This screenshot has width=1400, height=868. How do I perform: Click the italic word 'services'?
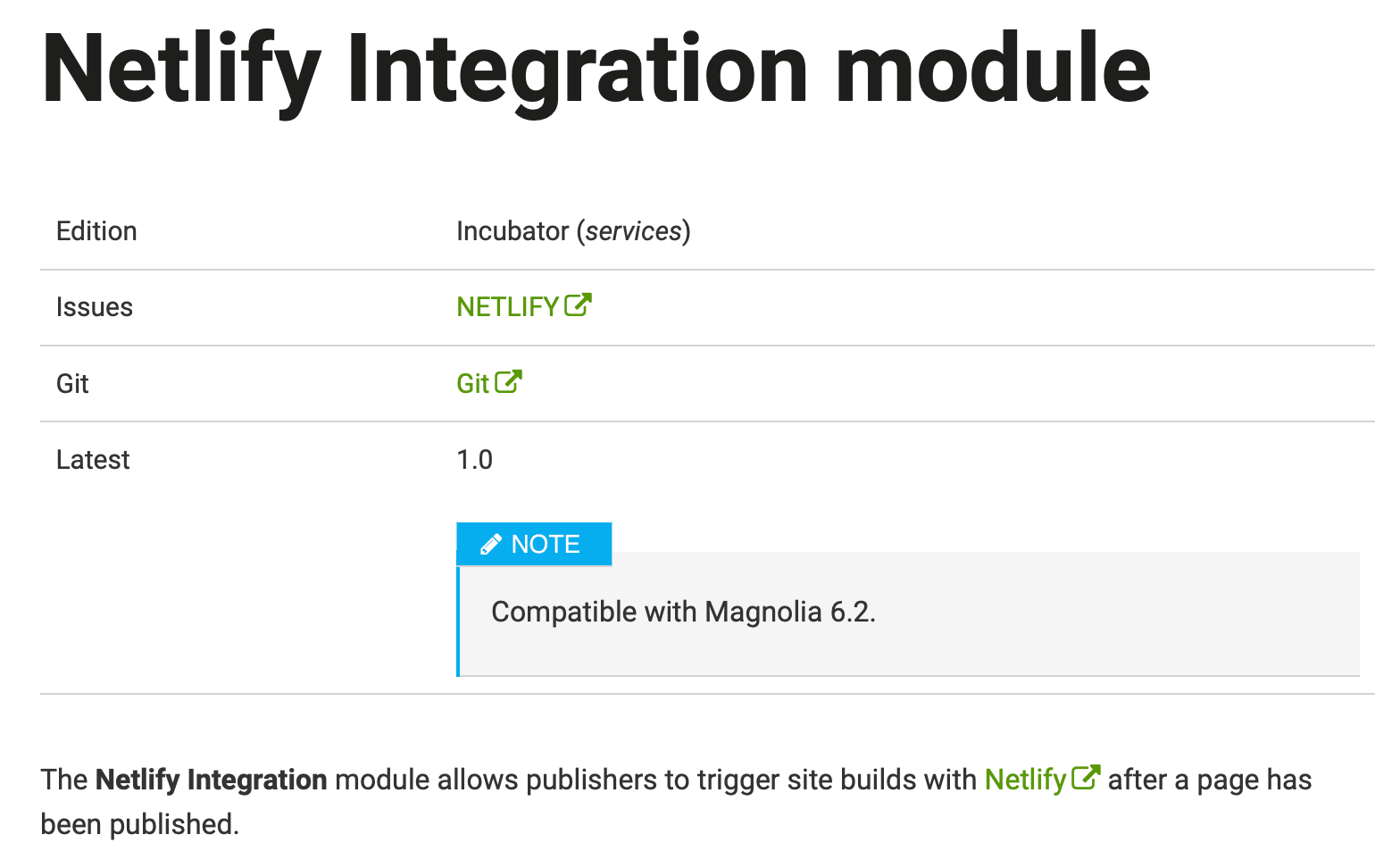[634, 232]
